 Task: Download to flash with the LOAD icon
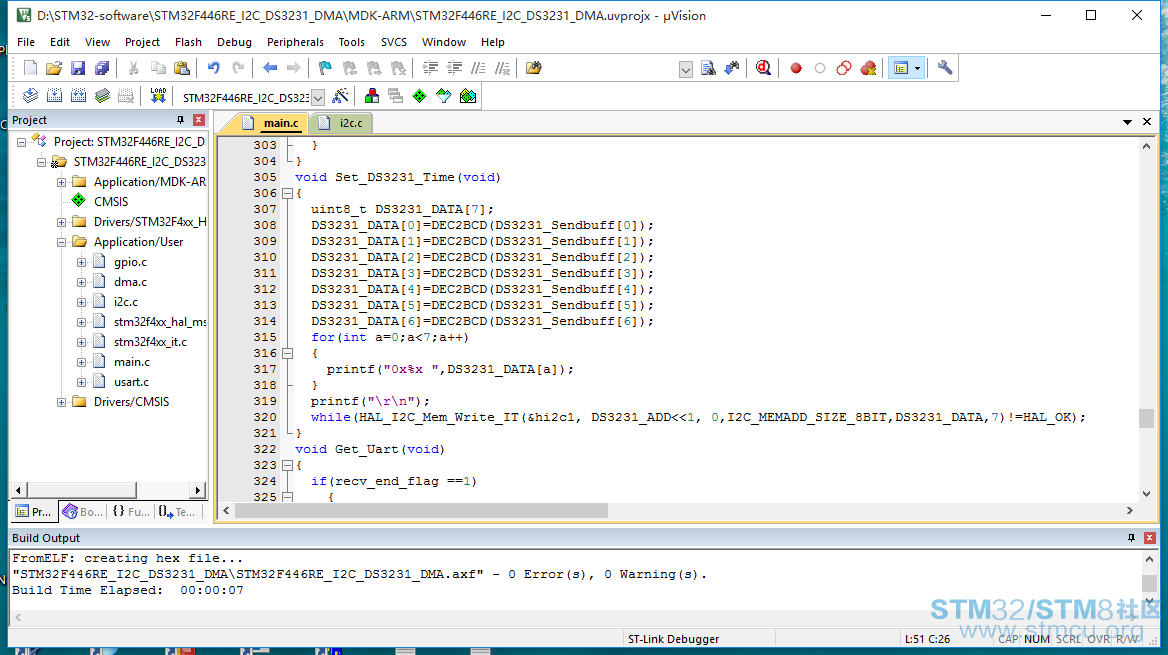coord(158,95)
